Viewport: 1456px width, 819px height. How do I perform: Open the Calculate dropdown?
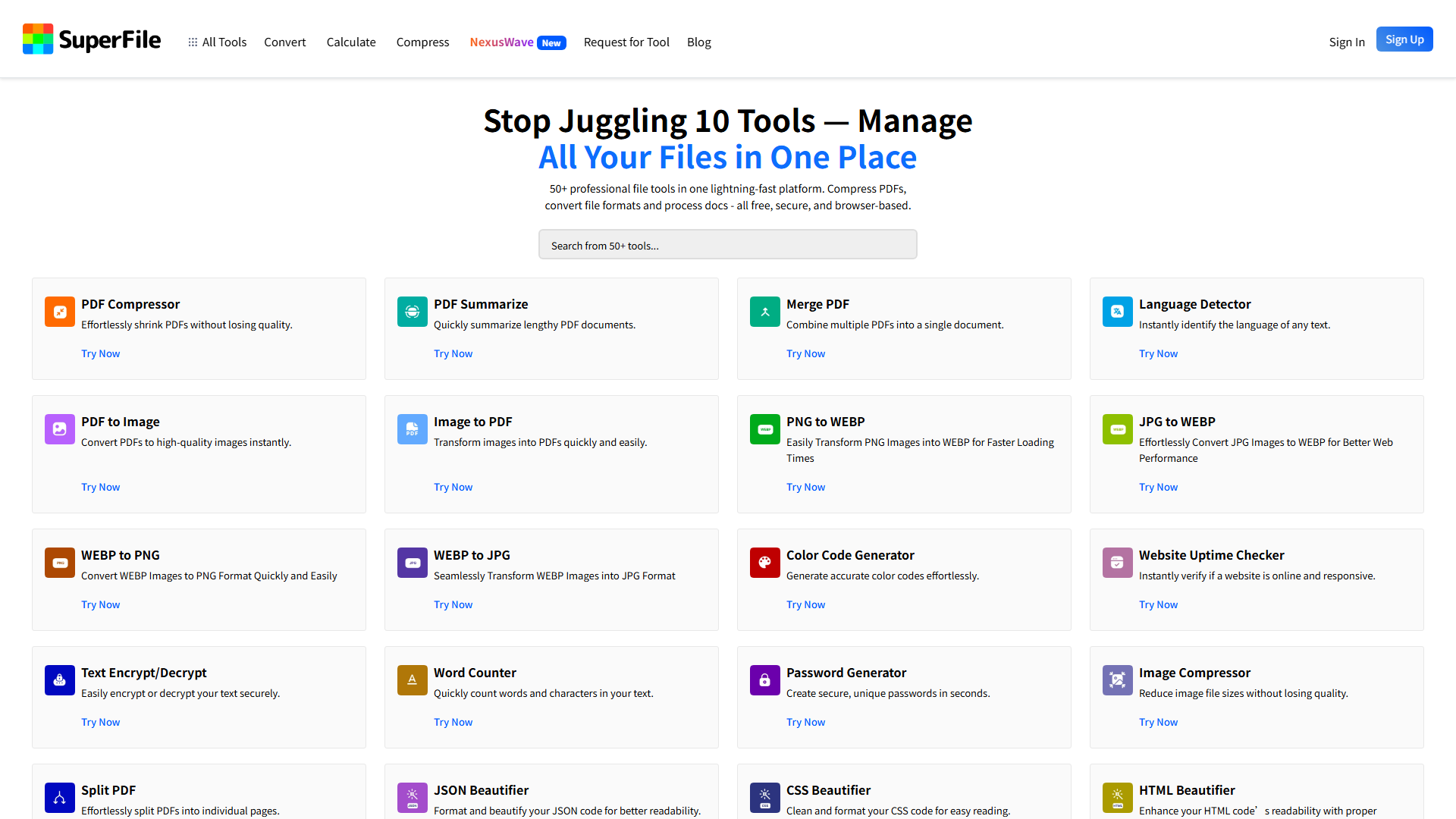(350, 42)
